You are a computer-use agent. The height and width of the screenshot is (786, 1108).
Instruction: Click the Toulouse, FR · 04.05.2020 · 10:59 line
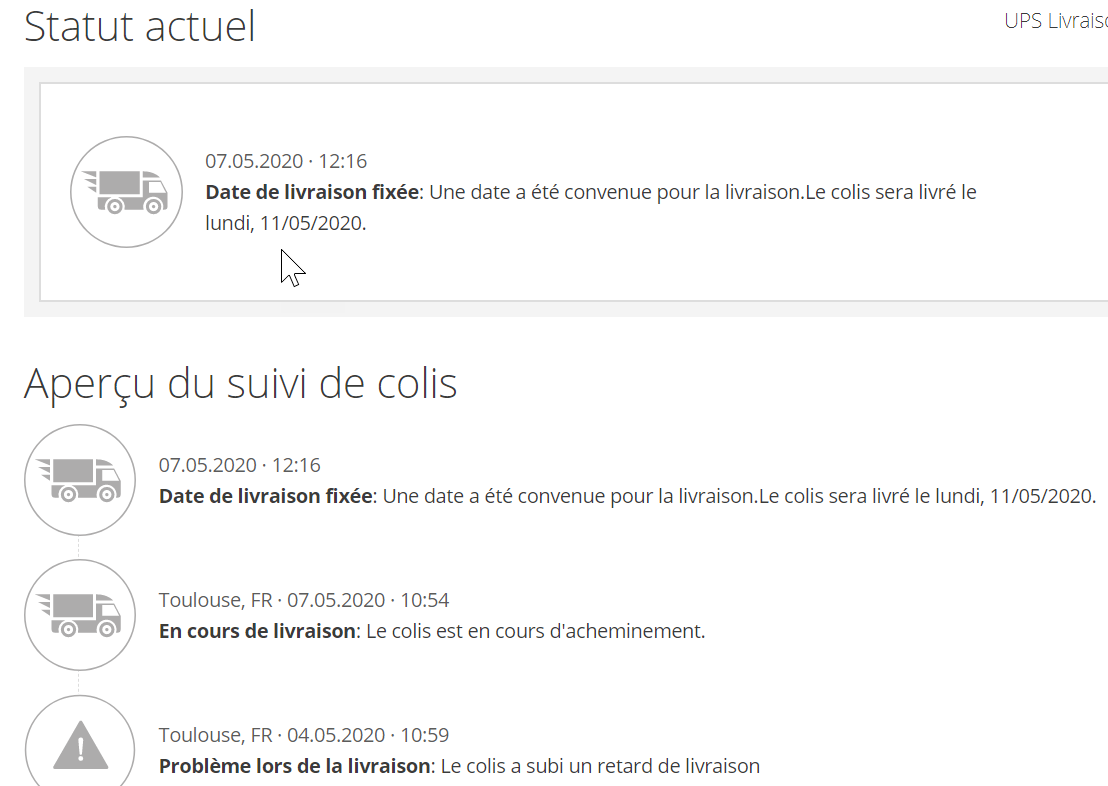pos(304,735)
